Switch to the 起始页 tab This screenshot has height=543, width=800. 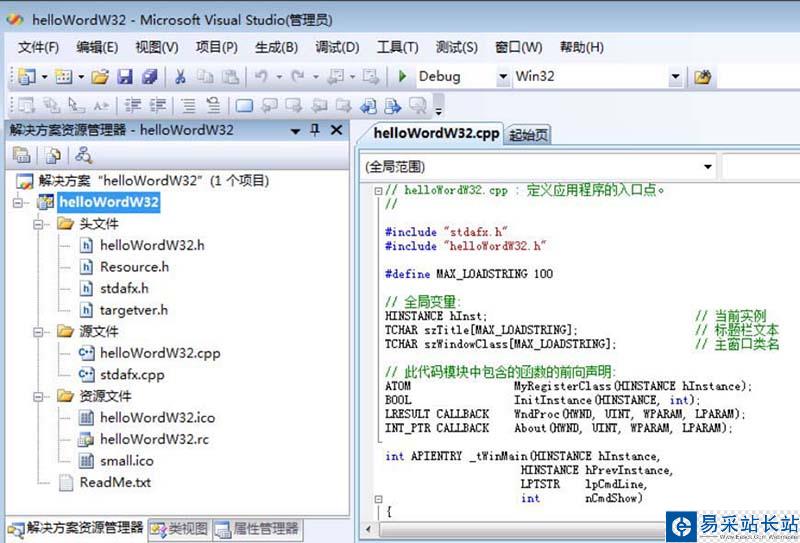(x=529, y=135)
